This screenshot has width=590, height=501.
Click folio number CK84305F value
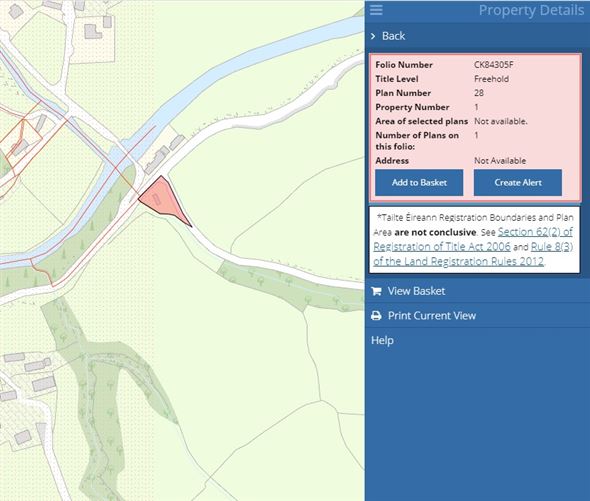(x=493, y=65)
